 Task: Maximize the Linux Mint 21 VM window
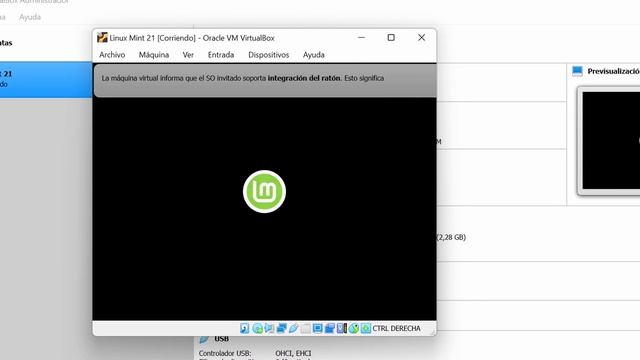(391, 38)
